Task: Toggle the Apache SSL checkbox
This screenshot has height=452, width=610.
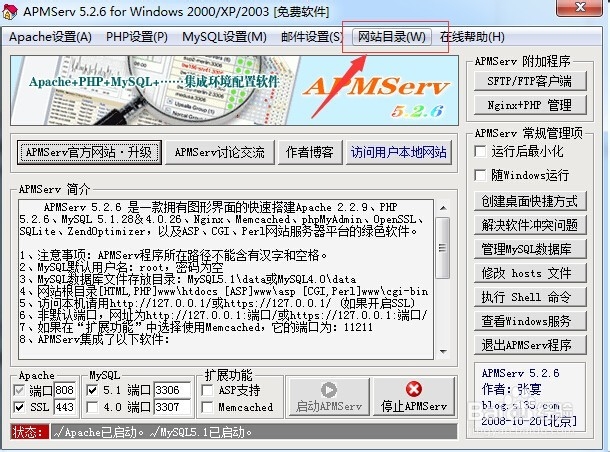Action: (19, 407)
